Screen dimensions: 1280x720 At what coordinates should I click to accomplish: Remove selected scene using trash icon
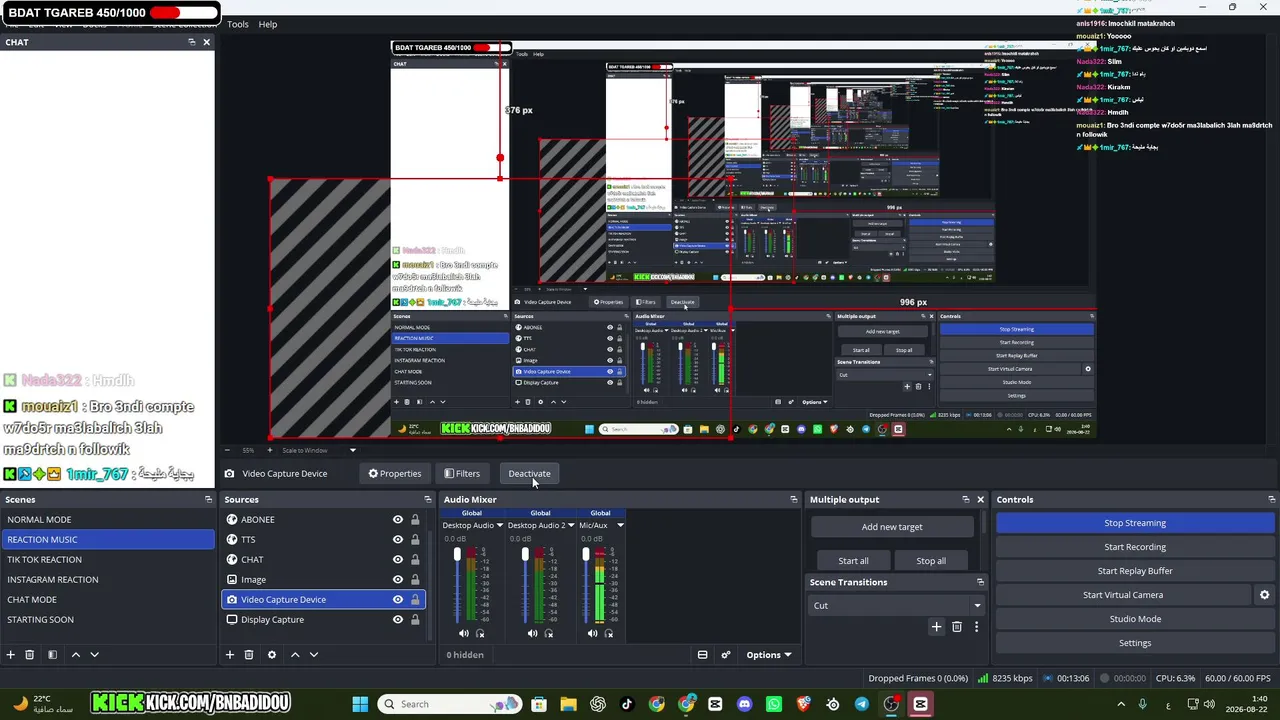30,655
